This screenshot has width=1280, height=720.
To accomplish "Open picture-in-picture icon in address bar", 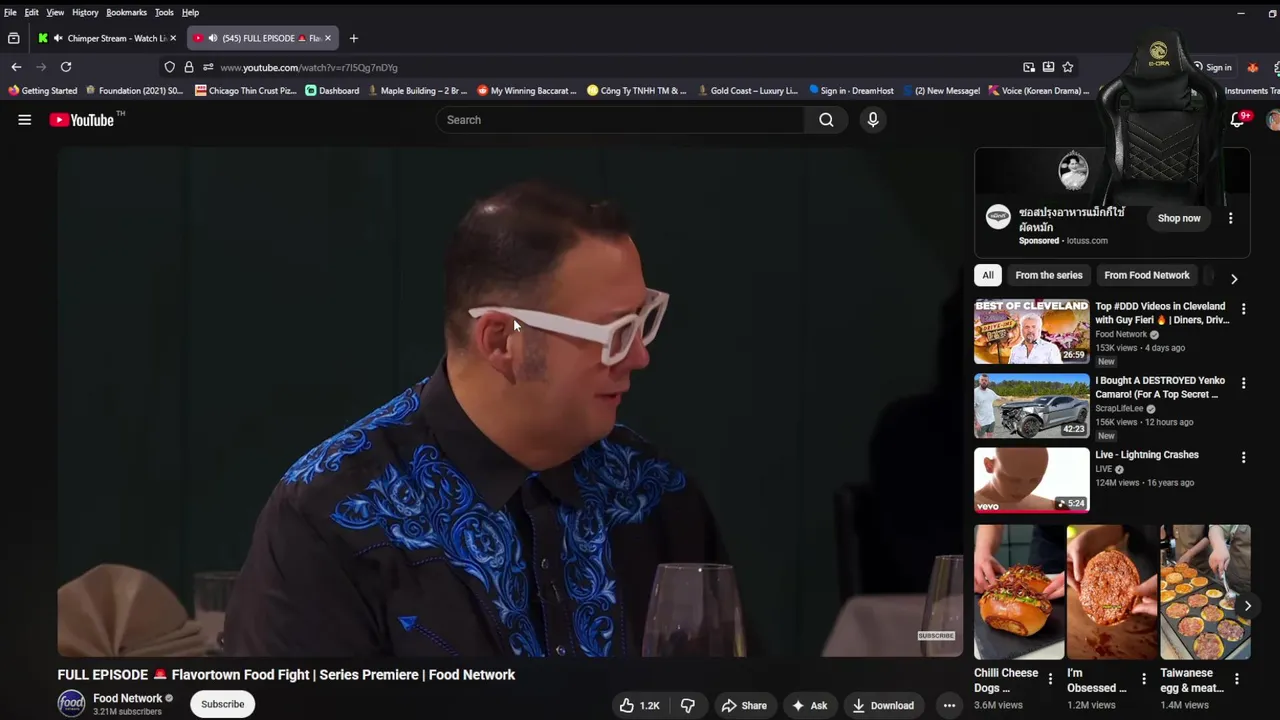I will click(1029, 67).
